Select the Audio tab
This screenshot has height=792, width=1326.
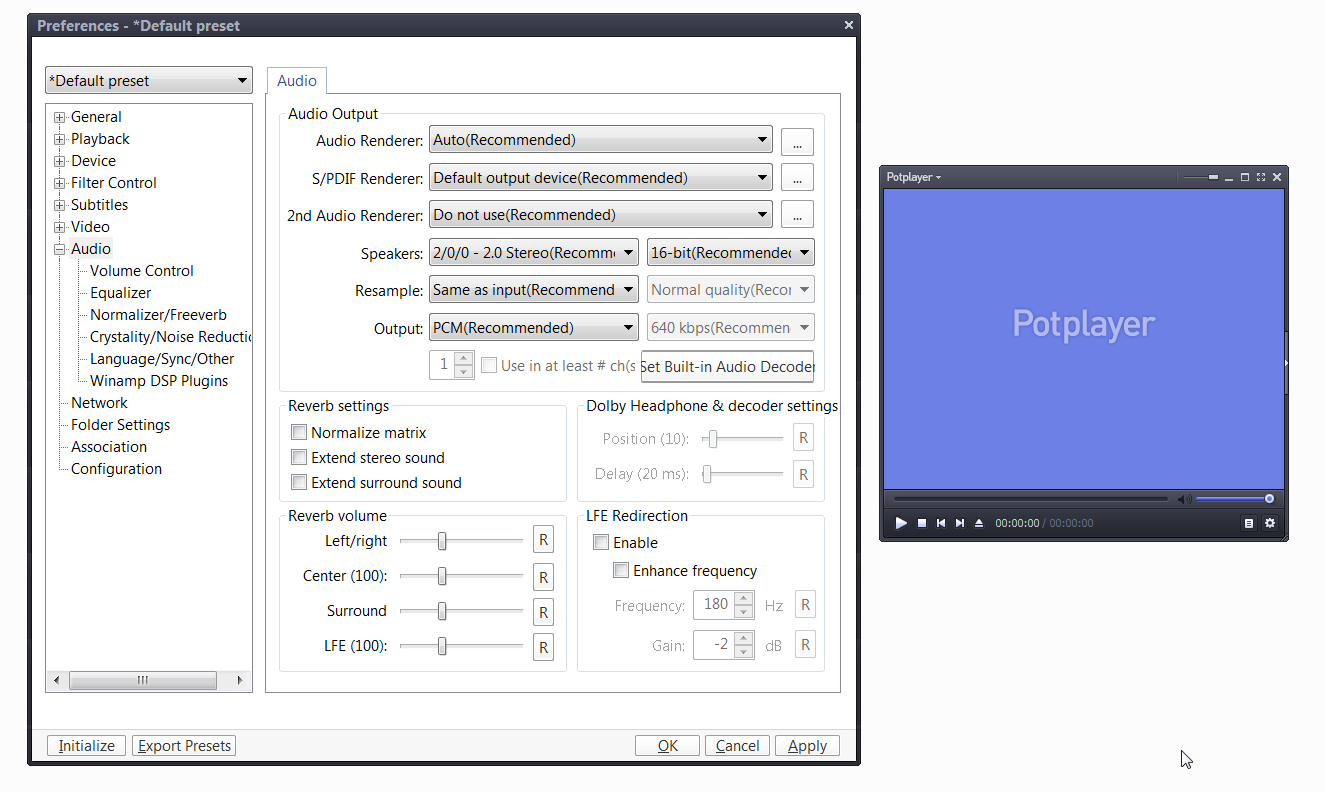(x=297, y=81)
